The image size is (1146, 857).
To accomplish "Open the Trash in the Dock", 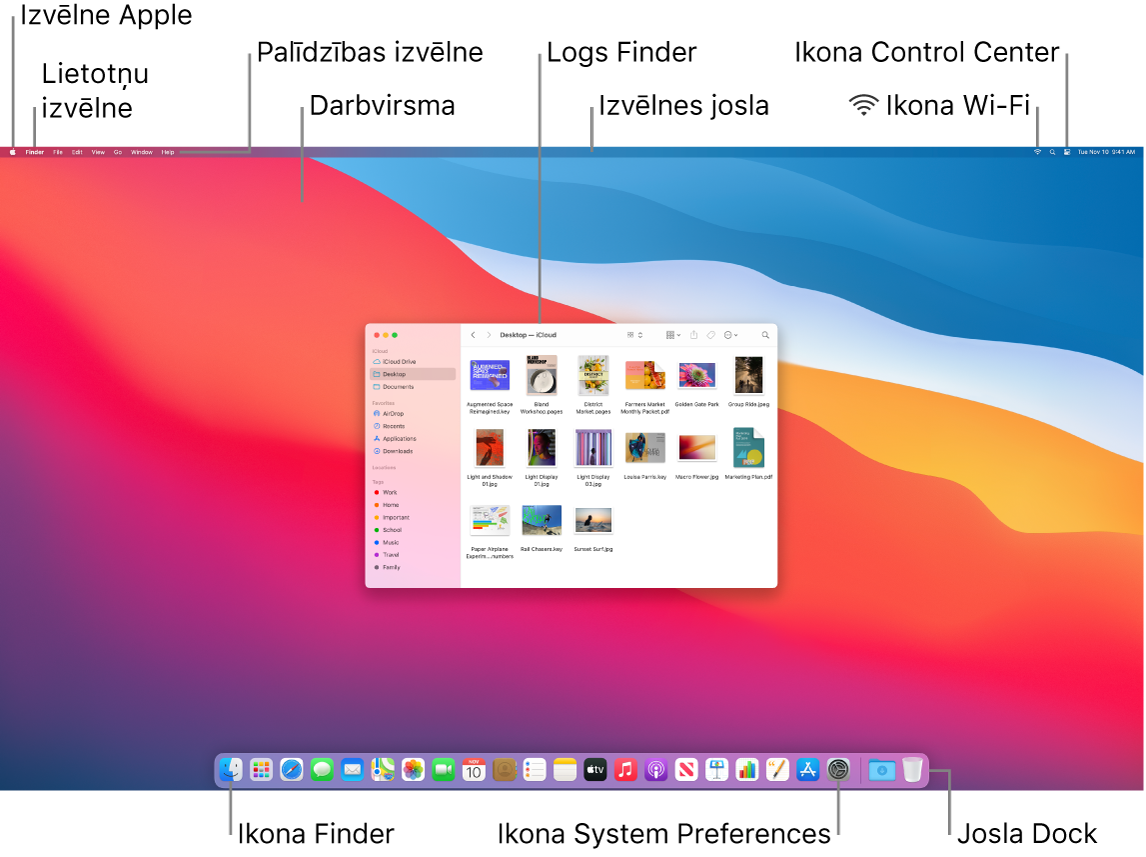I will click(x=912, y=769).
